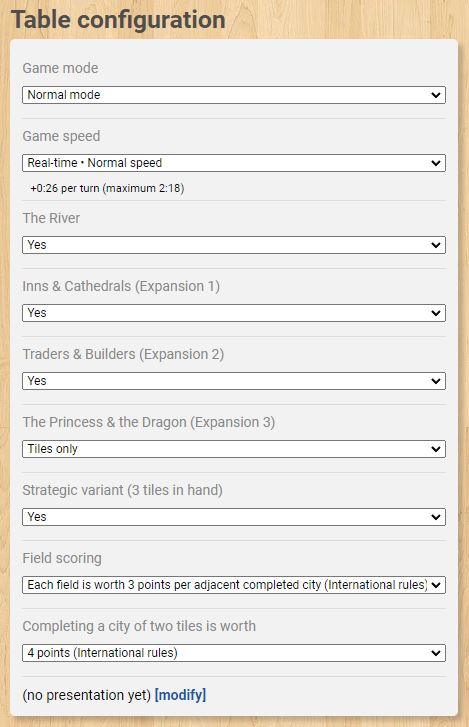Click the down arrow on Traders & Builders
Screen dimensions: 469x727
(436, 381)
